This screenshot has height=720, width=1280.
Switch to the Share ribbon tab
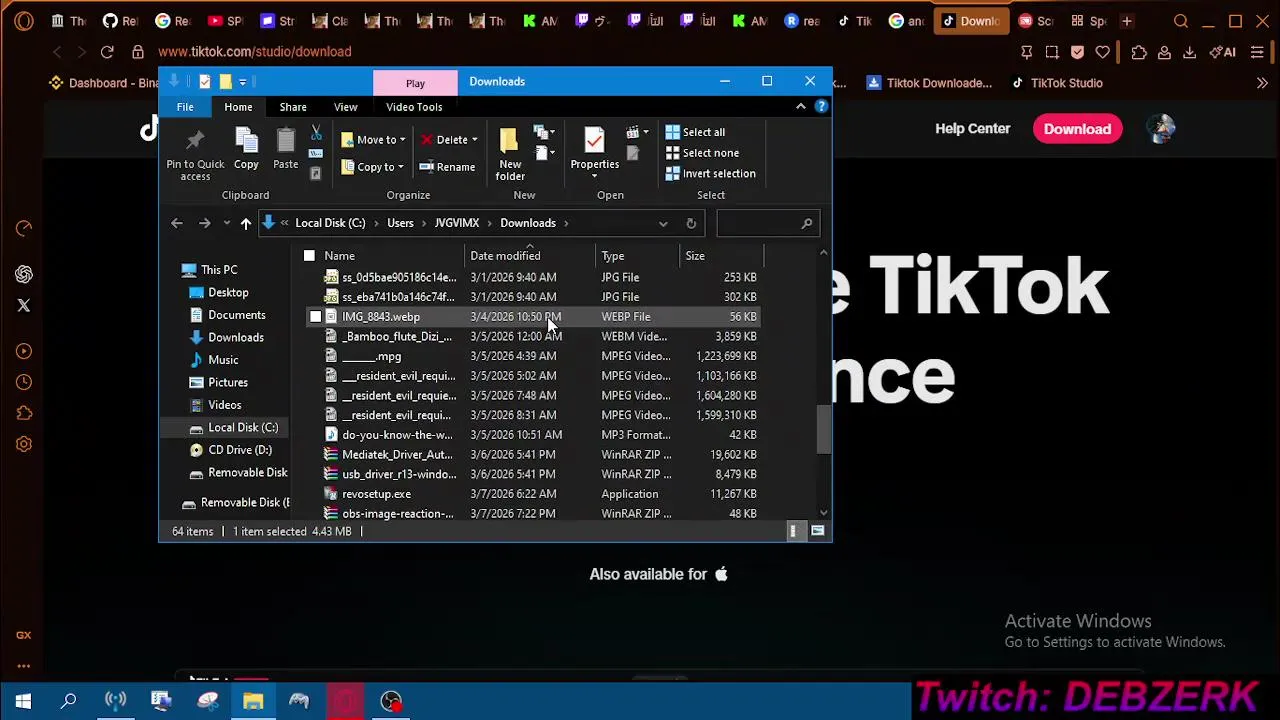[293, 107]
